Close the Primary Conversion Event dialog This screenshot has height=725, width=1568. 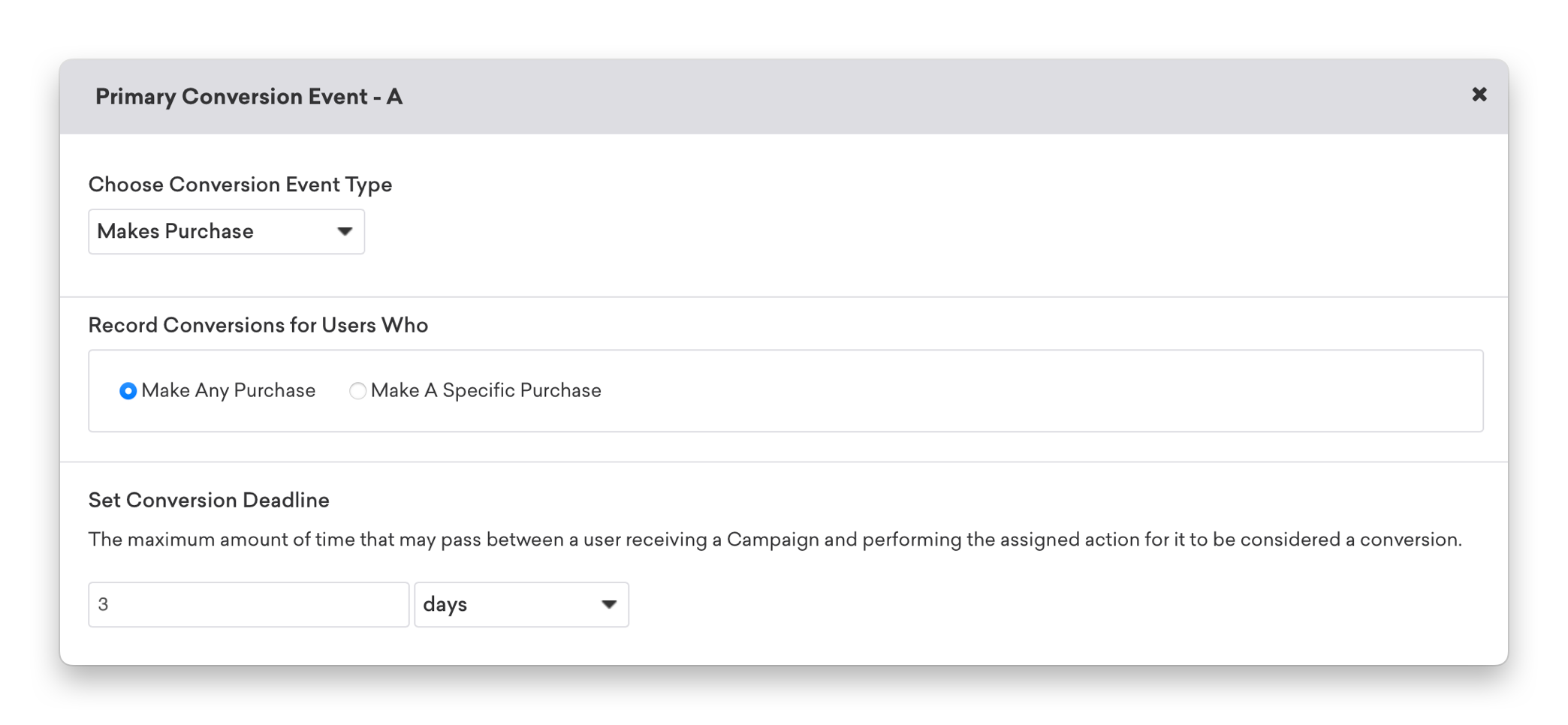(1479, 95)
